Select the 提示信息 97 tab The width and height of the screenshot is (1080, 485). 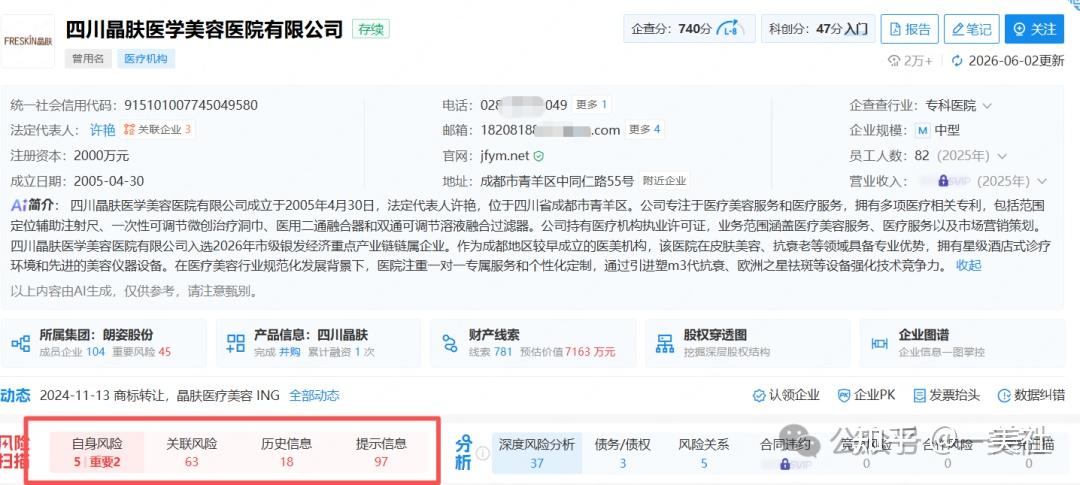[381, 453]
